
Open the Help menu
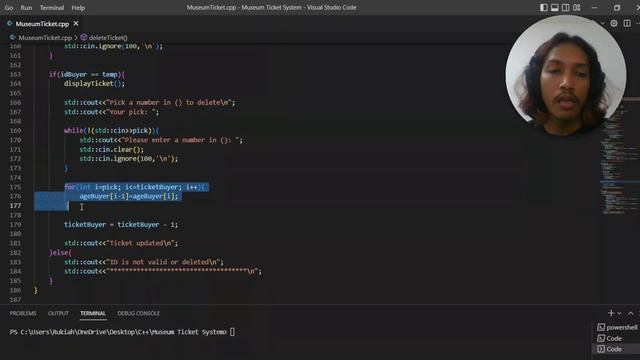pyautogui.click(x=78, y=8)
